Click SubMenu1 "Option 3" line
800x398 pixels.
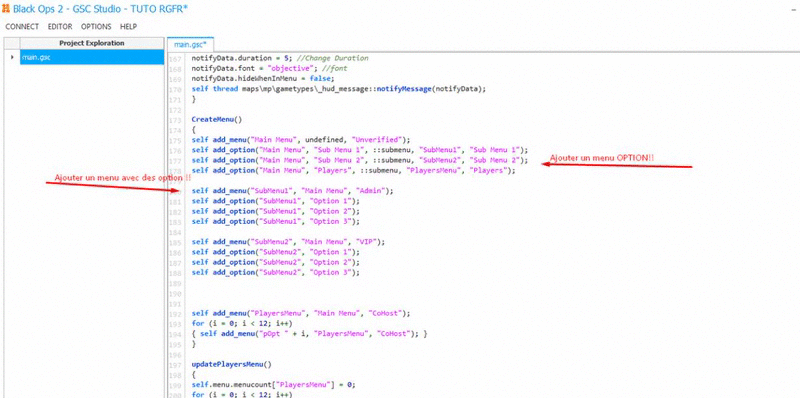click(x=276, y=221)
